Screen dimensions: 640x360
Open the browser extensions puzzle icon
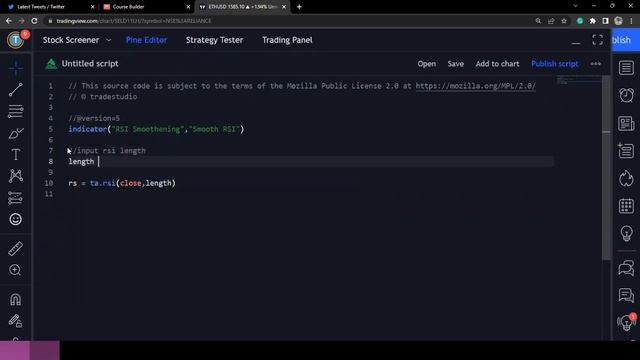[x=593, y=21]
